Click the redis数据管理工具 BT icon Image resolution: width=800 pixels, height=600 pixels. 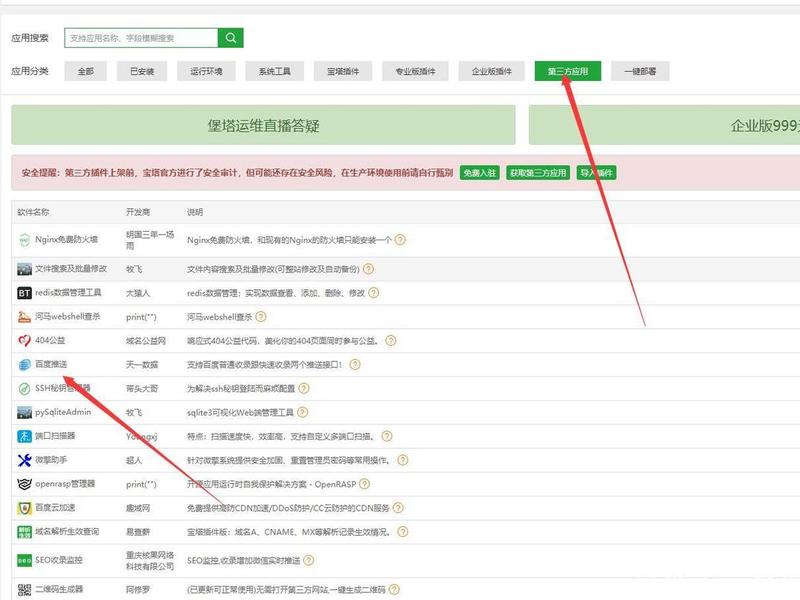24,293
